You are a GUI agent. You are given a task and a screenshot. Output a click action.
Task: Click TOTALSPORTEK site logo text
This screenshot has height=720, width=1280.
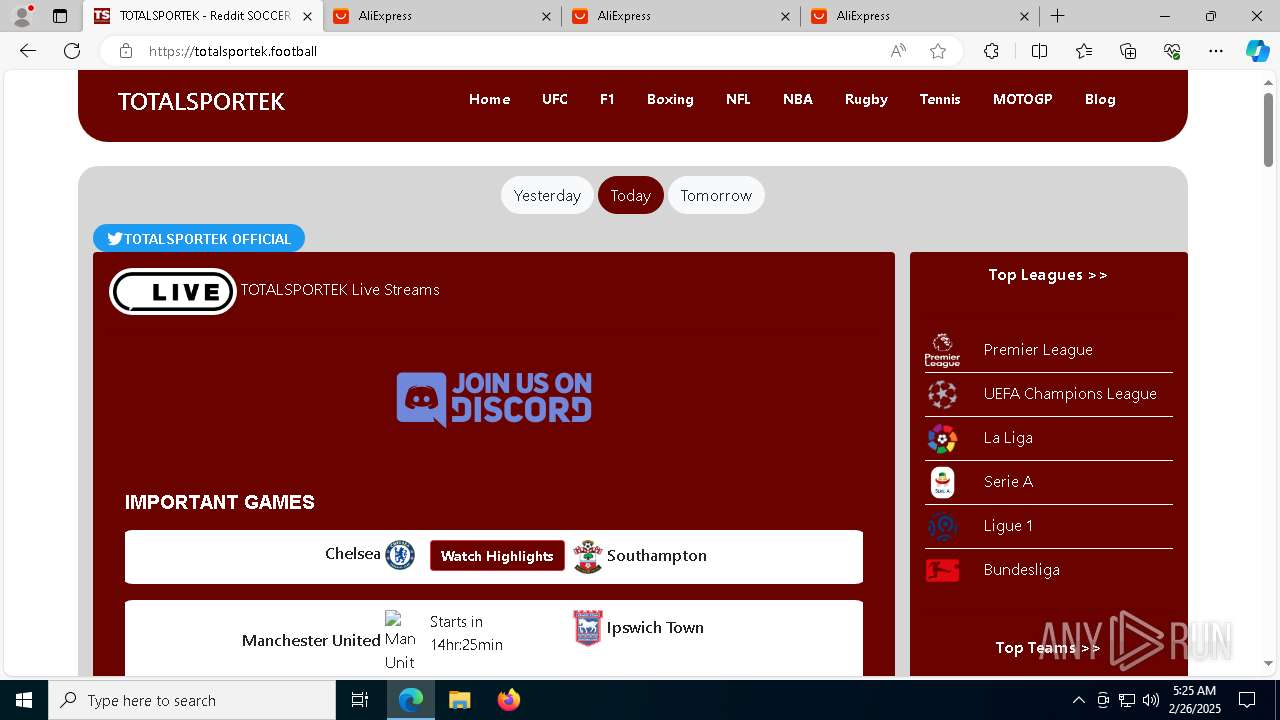click(201, 101)
